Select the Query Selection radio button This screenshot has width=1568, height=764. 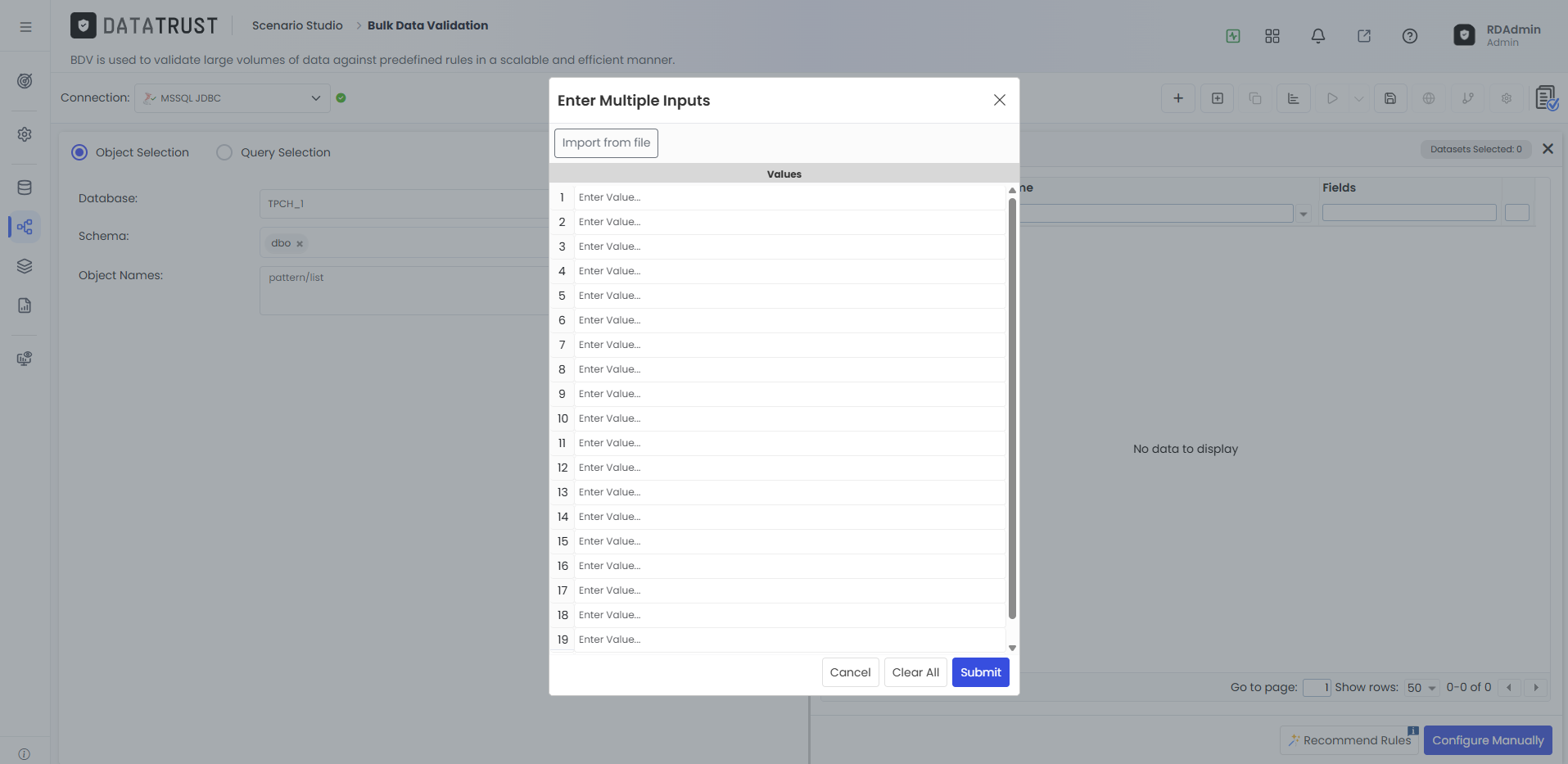[224, 152]
